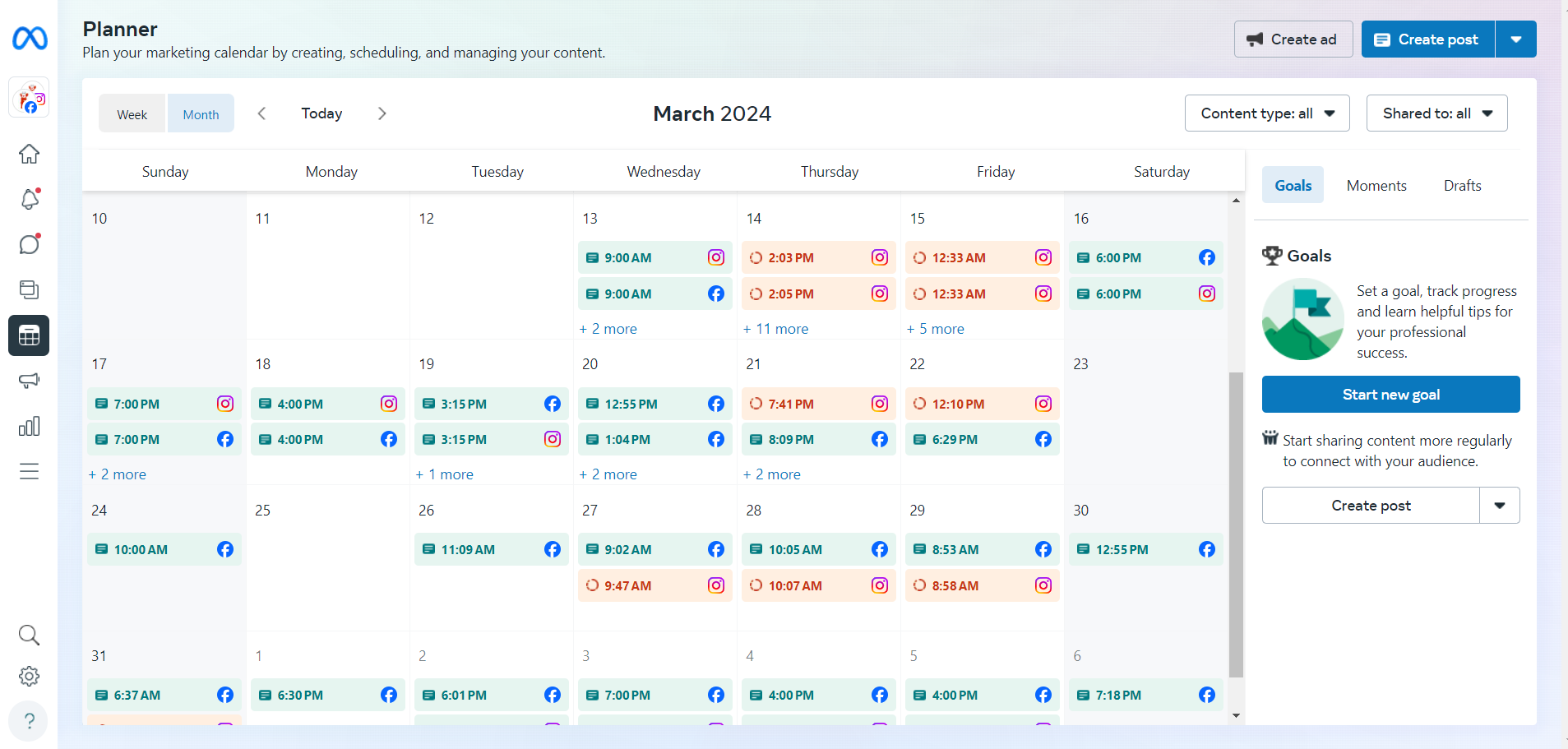Click the Start new goal button
1568x749 pixels.
point(1390,395)
